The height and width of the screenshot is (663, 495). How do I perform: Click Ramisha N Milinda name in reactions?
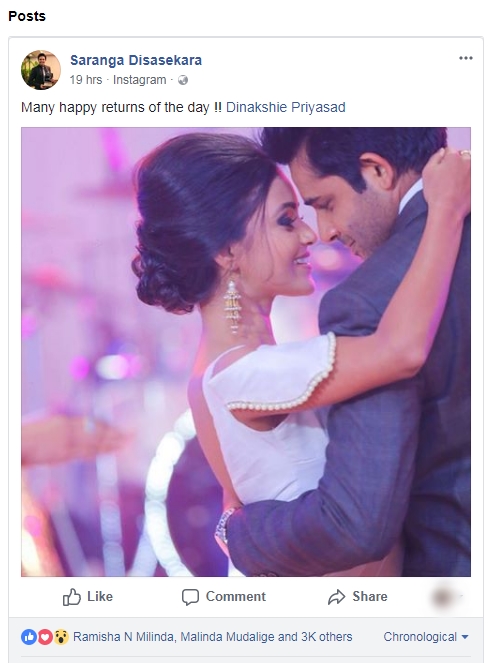click(123, 637)
